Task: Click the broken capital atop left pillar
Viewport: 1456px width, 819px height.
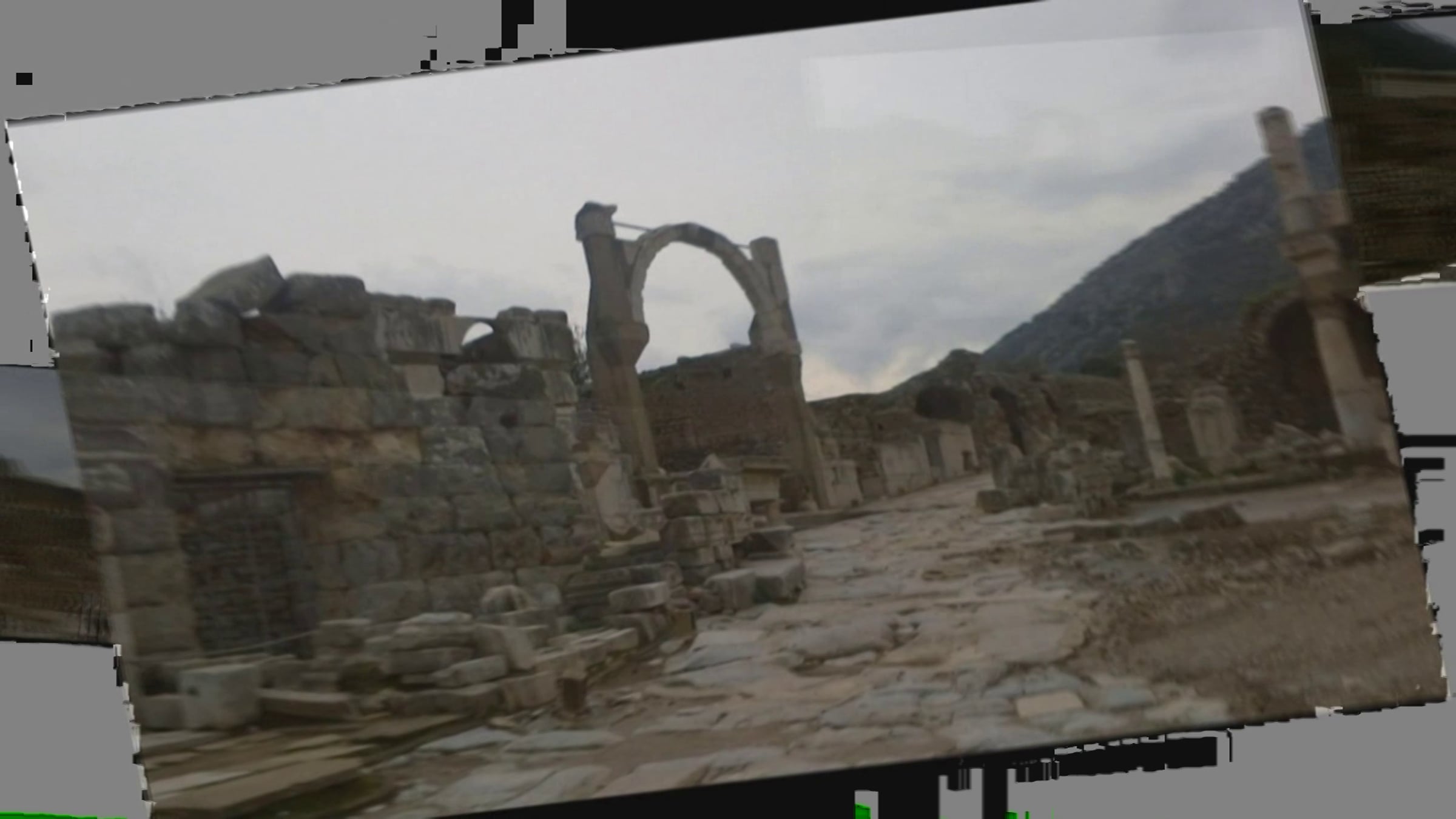Action: coord(596,220)
